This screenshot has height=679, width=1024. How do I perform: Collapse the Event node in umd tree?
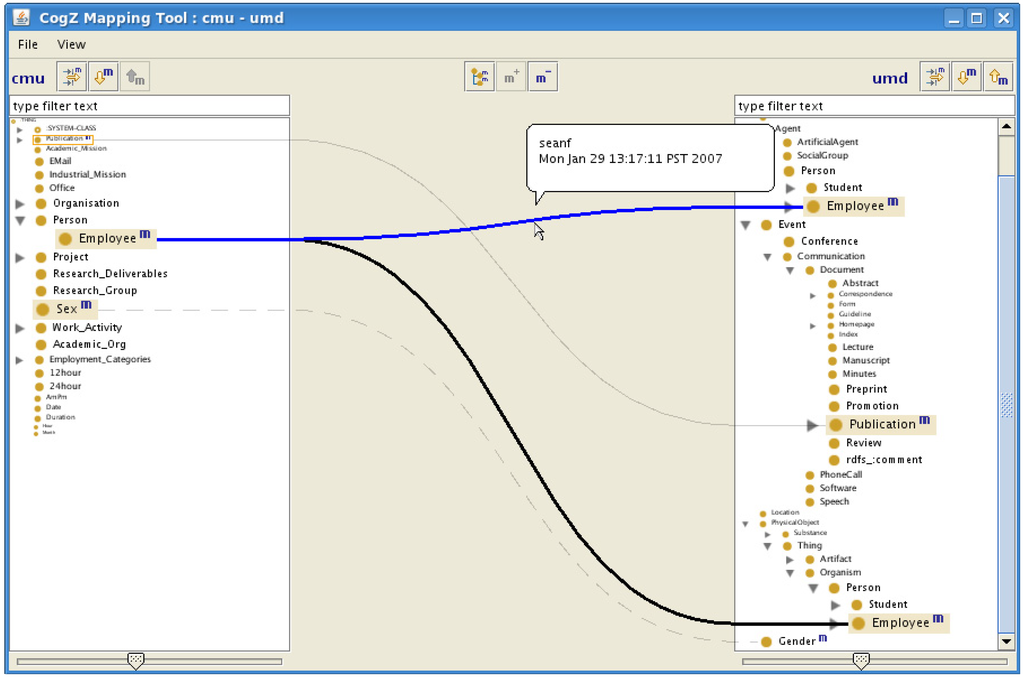click(x=745, y=226)
